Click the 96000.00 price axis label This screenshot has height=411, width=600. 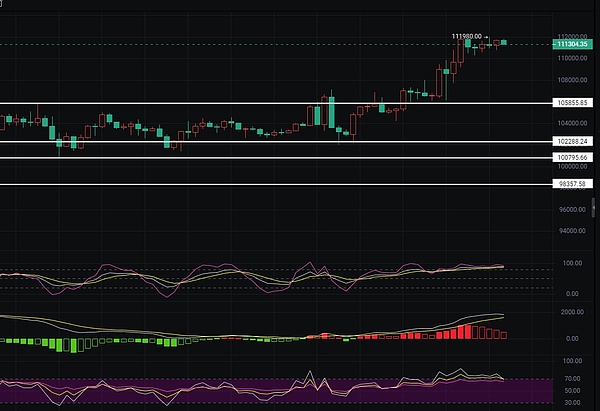click(x=569, y=209)
